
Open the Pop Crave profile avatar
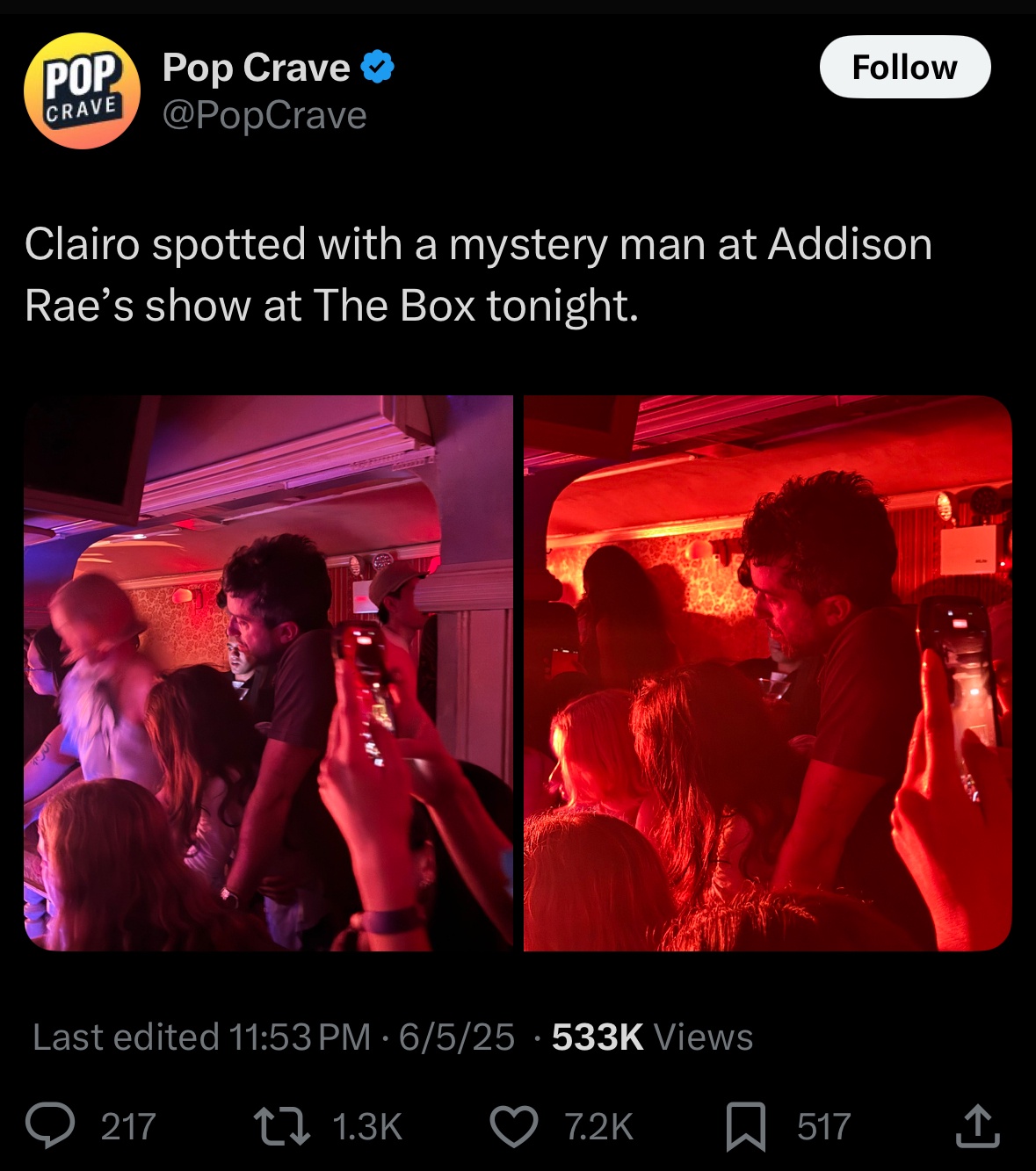82,90
